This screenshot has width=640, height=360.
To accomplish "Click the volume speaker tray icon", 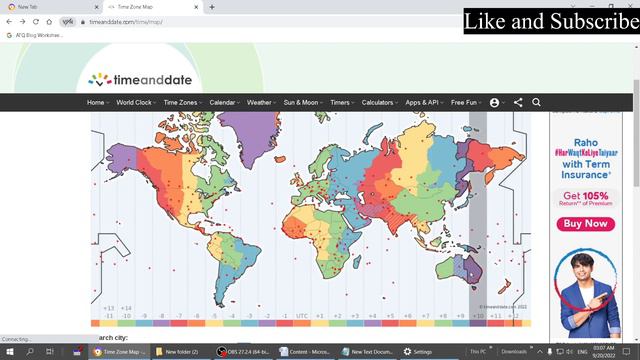I will (x=569, y=351).
